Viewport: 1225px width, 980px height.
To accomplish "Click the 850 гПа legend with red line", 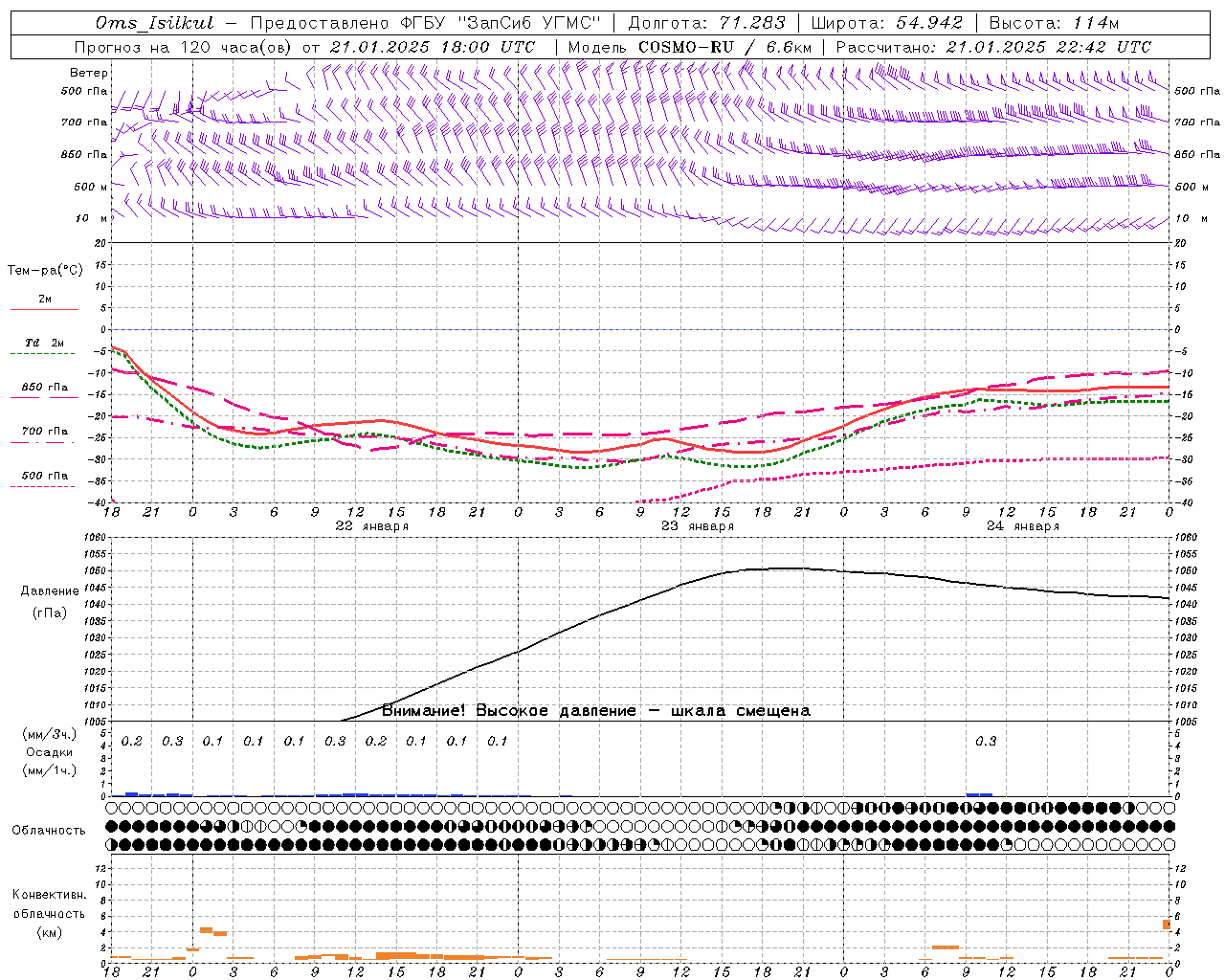I will pyautogui.click(x=44, y=391).
